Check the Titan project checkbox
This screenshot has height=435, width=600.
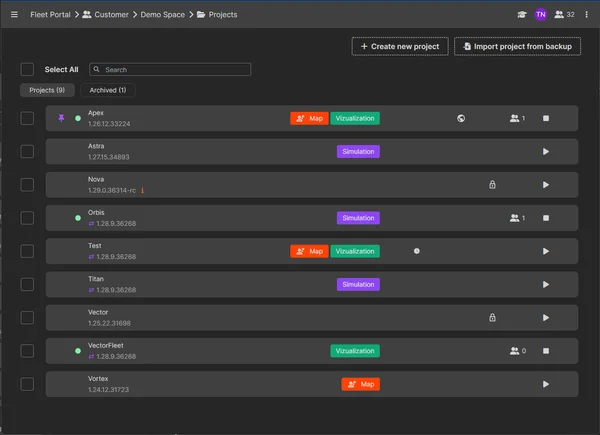[27, 285]
